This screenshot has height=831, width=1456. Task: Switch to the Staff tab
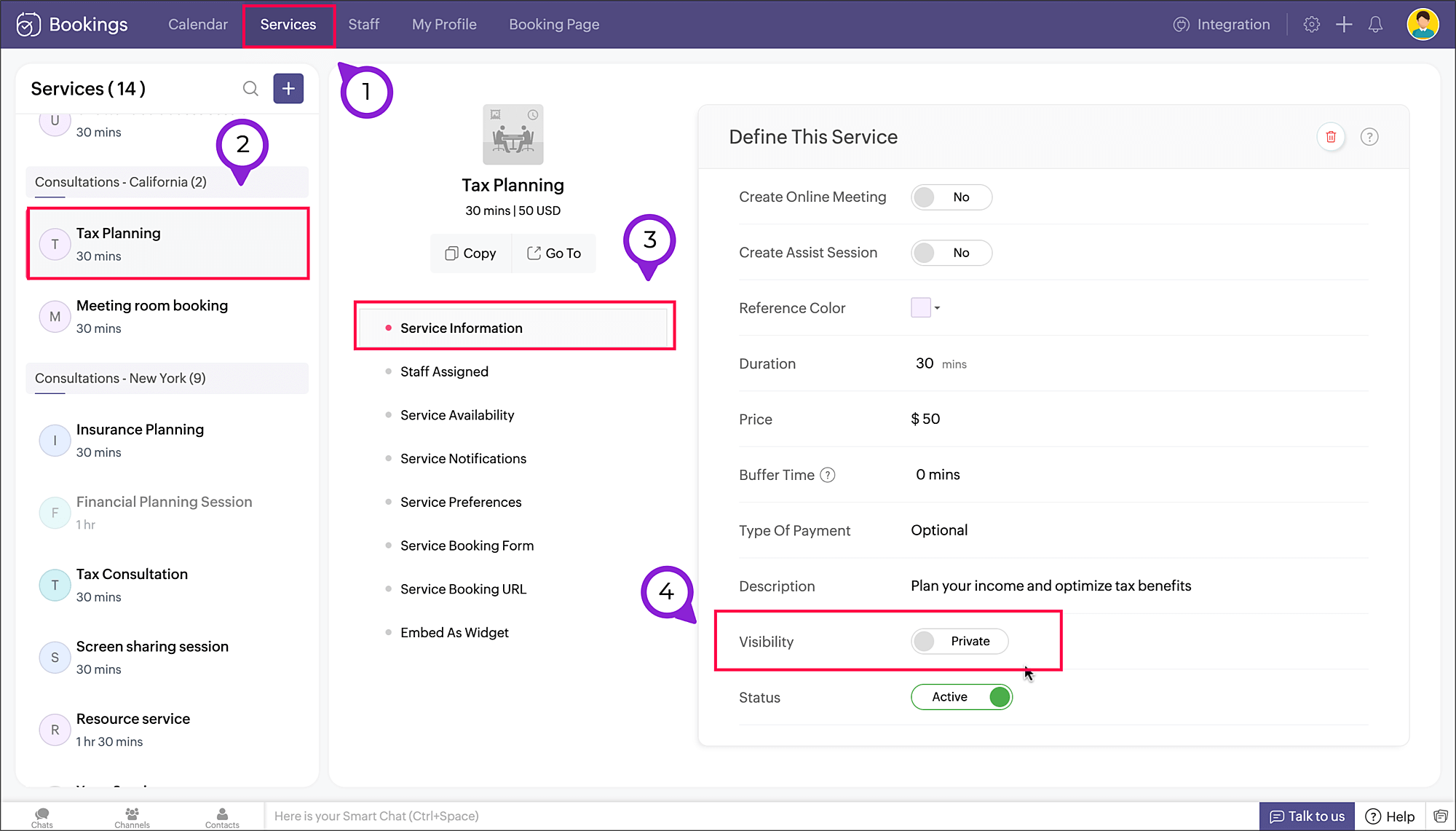point(363,25)
